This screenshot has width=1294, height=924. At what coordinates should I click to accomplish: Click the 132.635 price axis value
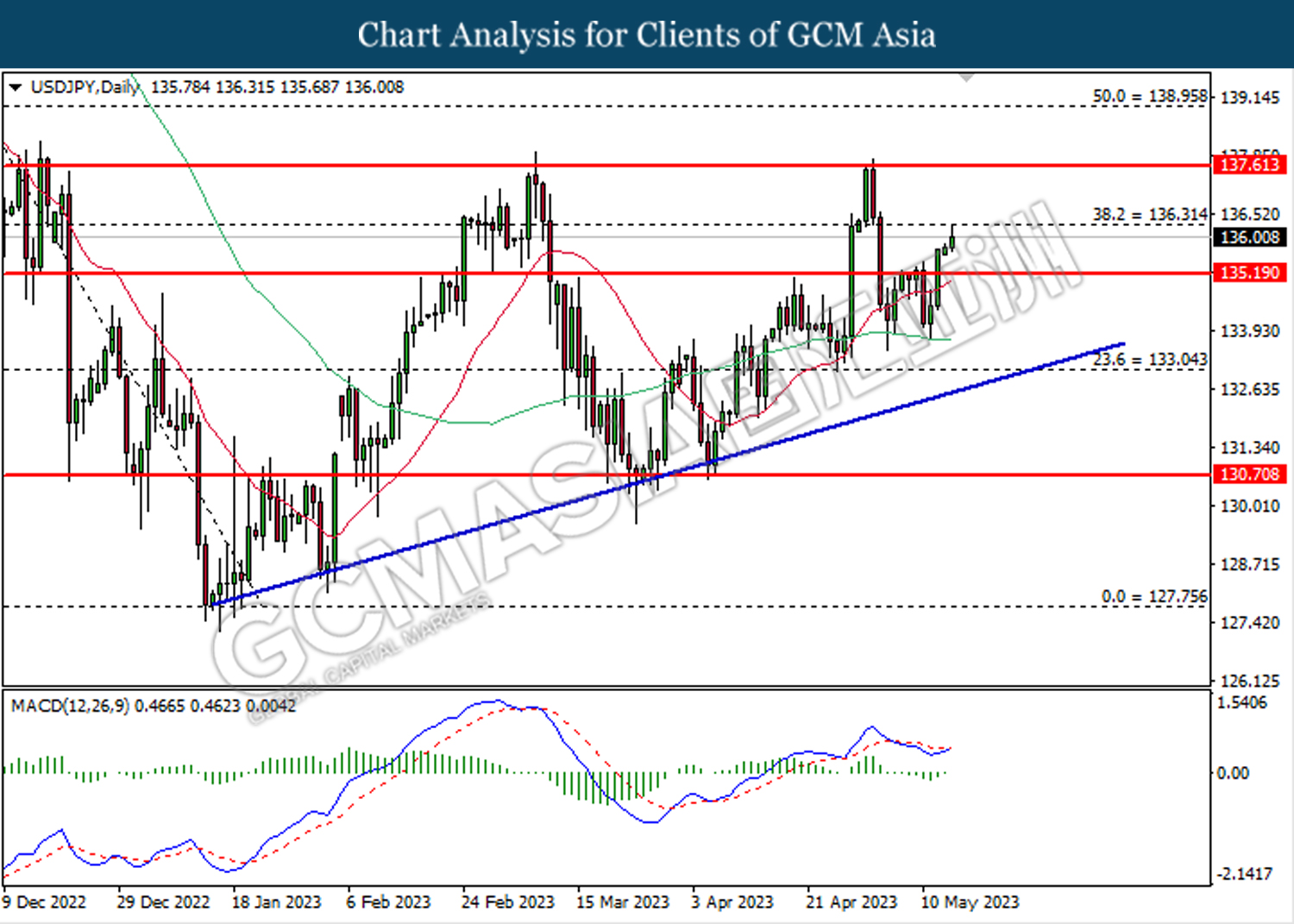coord(1250,389)
